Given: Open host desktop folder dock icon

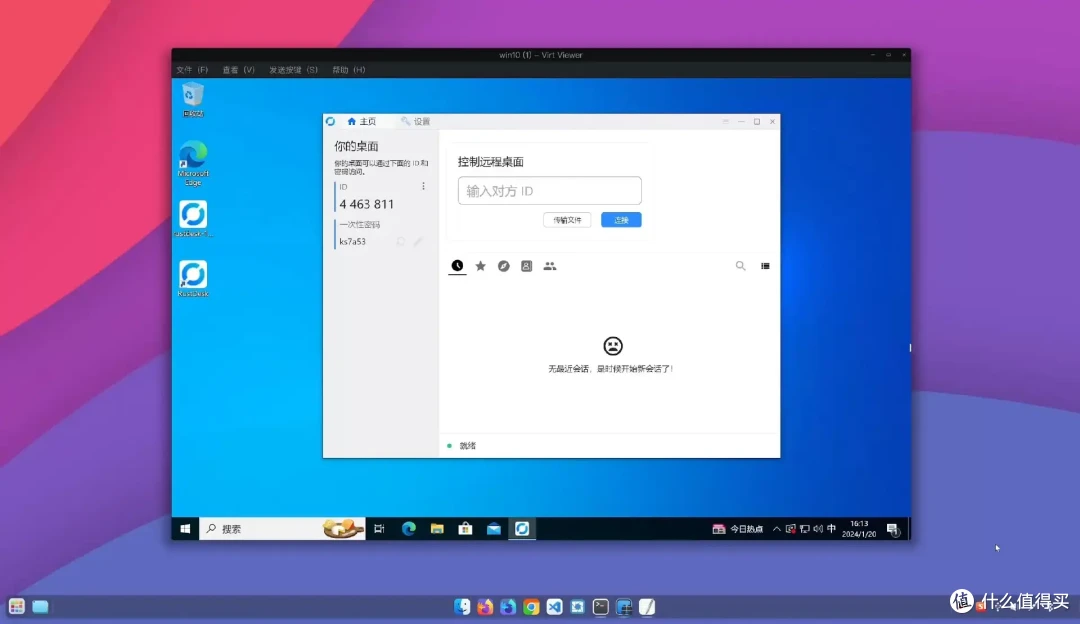Looking at the screenshot, I should tap(41, 606).
